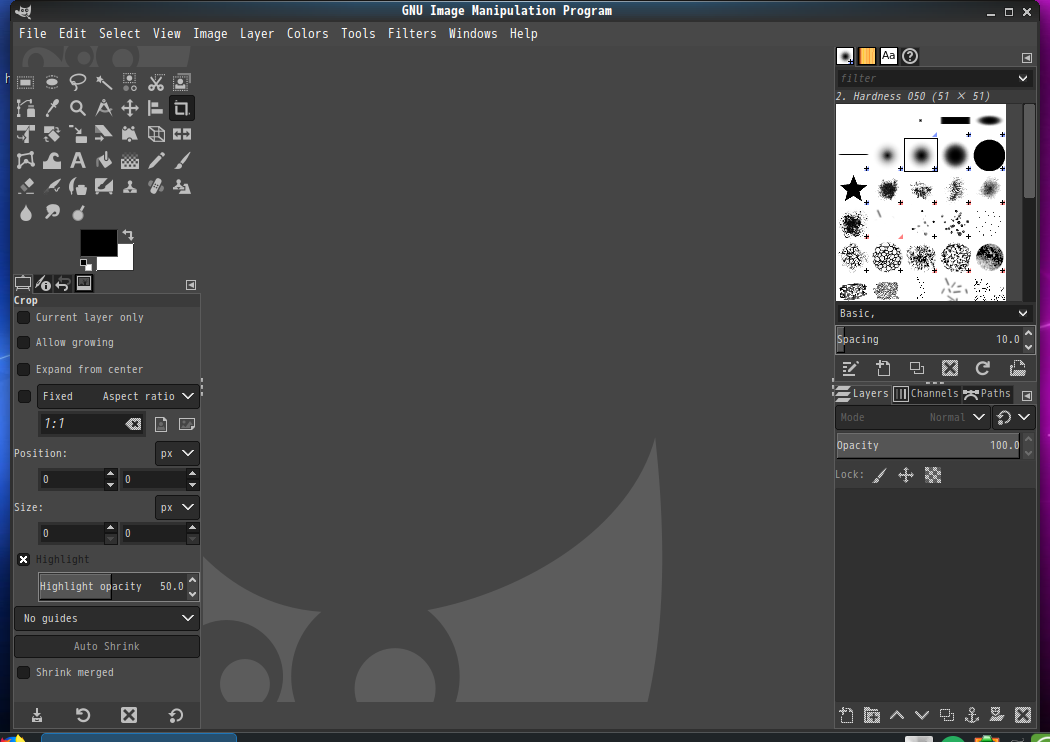Image resolution: width=1050 pixels, height=742 pixels.
Task: Select the Rectangle Select tool
Action: tap(25, 82)
